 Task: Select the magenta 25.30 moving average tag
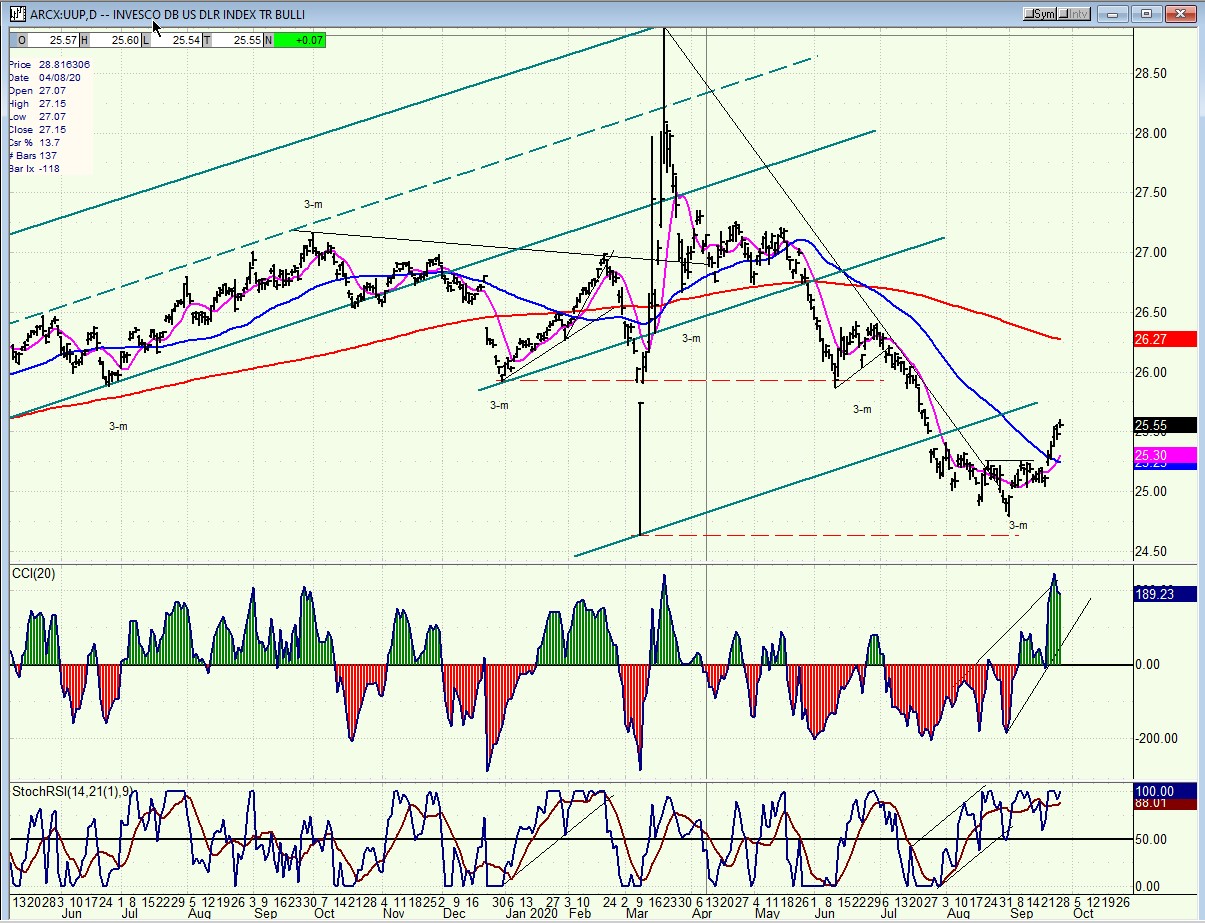click(x=1165, y=455)
